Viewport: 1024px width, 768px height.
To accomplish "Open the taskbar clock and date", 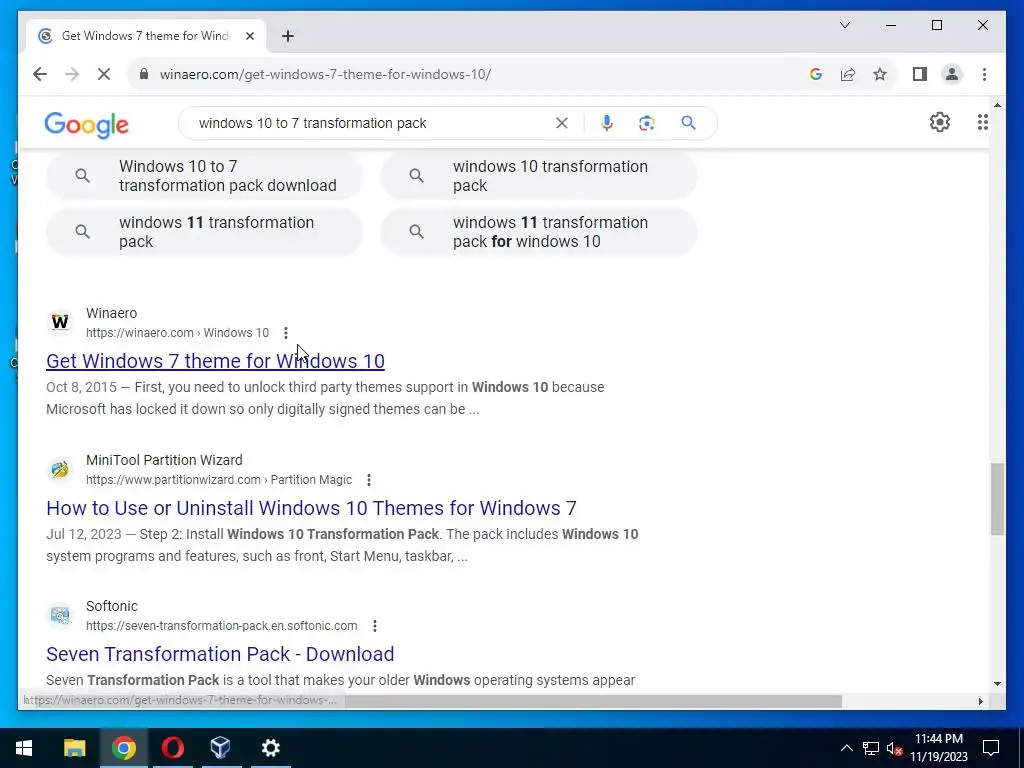I will click(938, 748).
